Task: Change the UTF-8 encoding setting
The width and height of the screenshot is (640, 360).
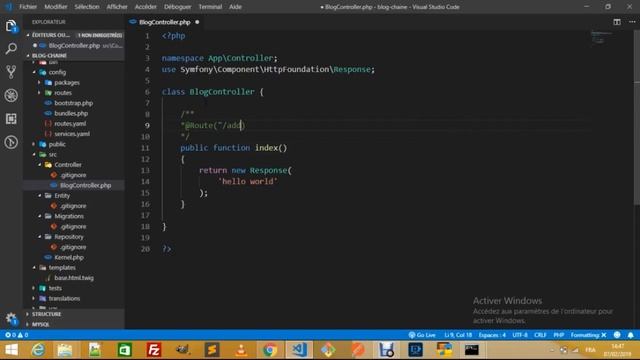Action: pyautogui.click(x=520, y=335)
